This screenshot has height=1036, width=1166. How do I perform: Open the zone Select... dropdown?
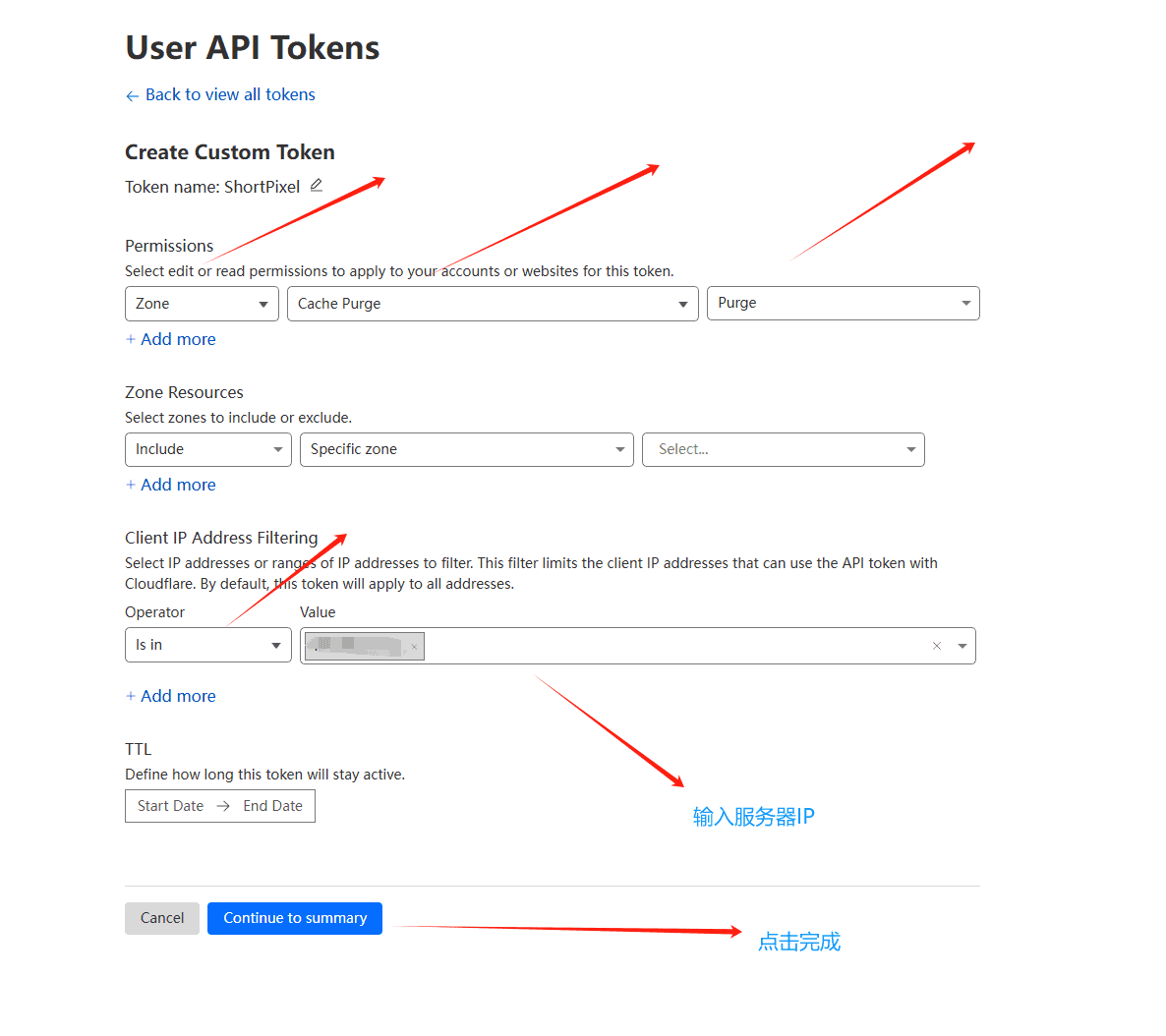pos(783,449)
